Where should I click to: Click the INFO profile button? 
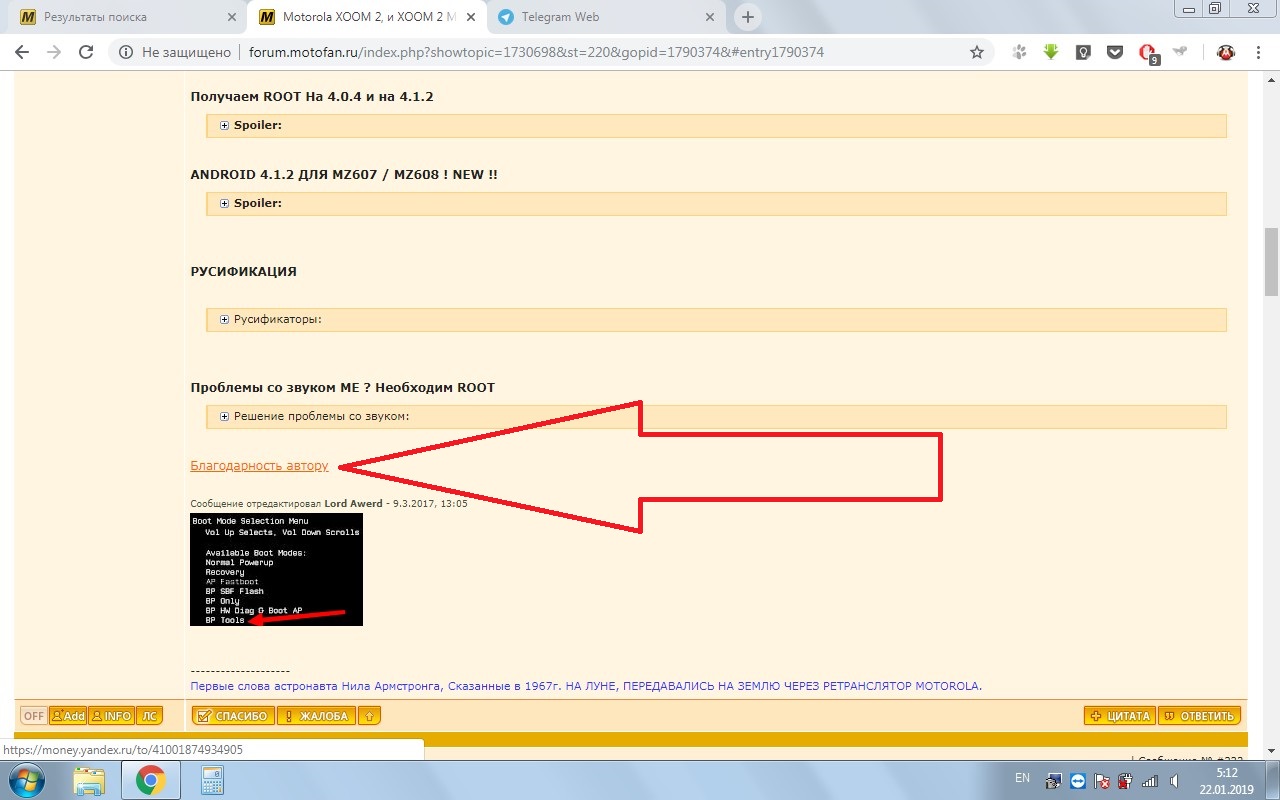pyautogui.click(x=111, y=716)
